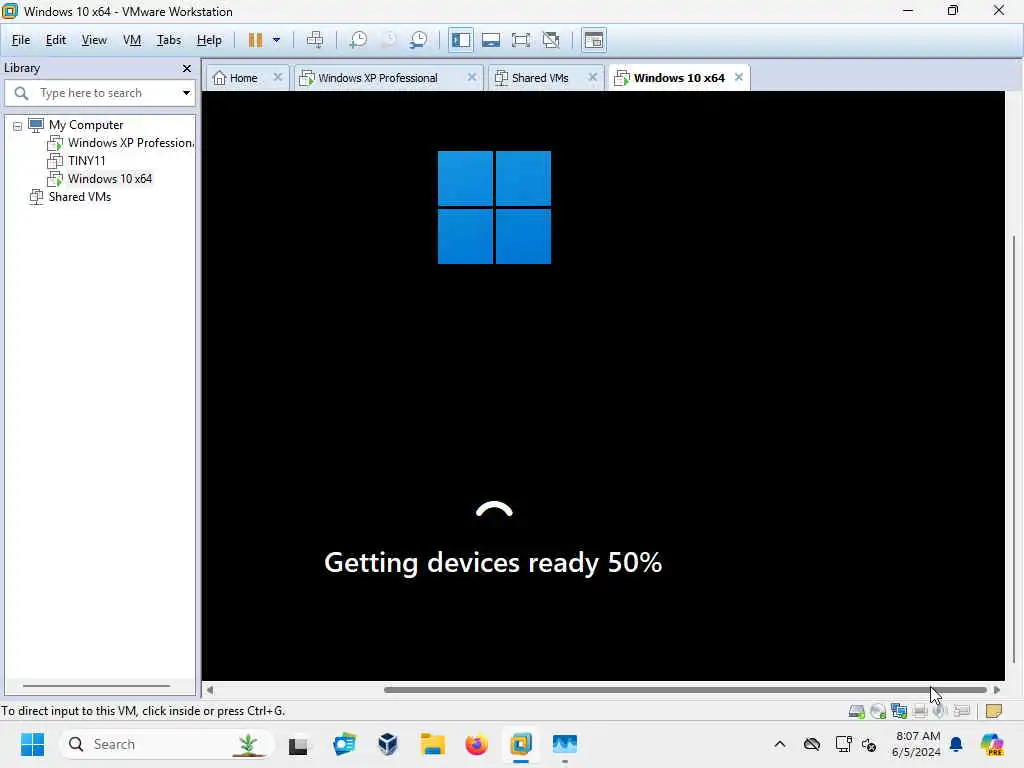Click the blue wave-chart app taskbar icon
Viewport: 1024px width, 768px height.
point(565,744)
